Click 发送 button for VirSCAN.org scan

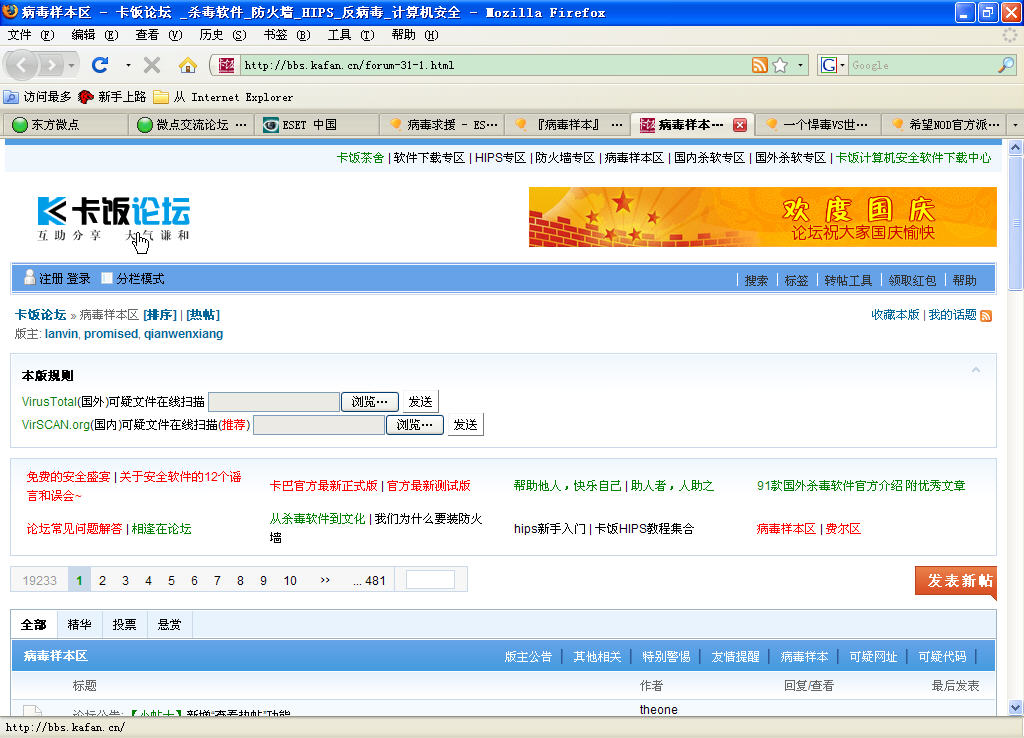[465, 425]
